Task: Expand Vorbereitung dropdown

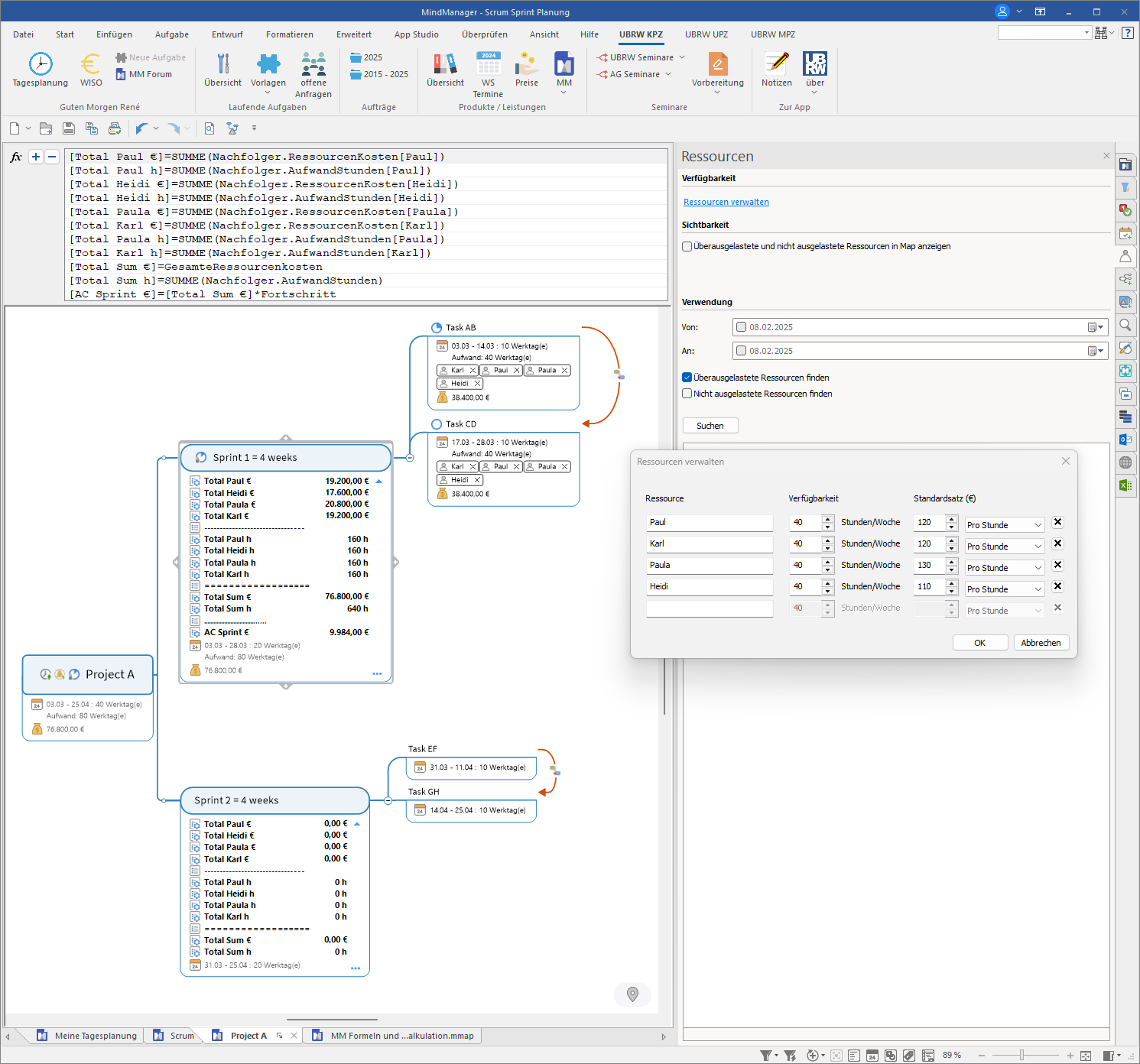Action: [x=717, y=92]
